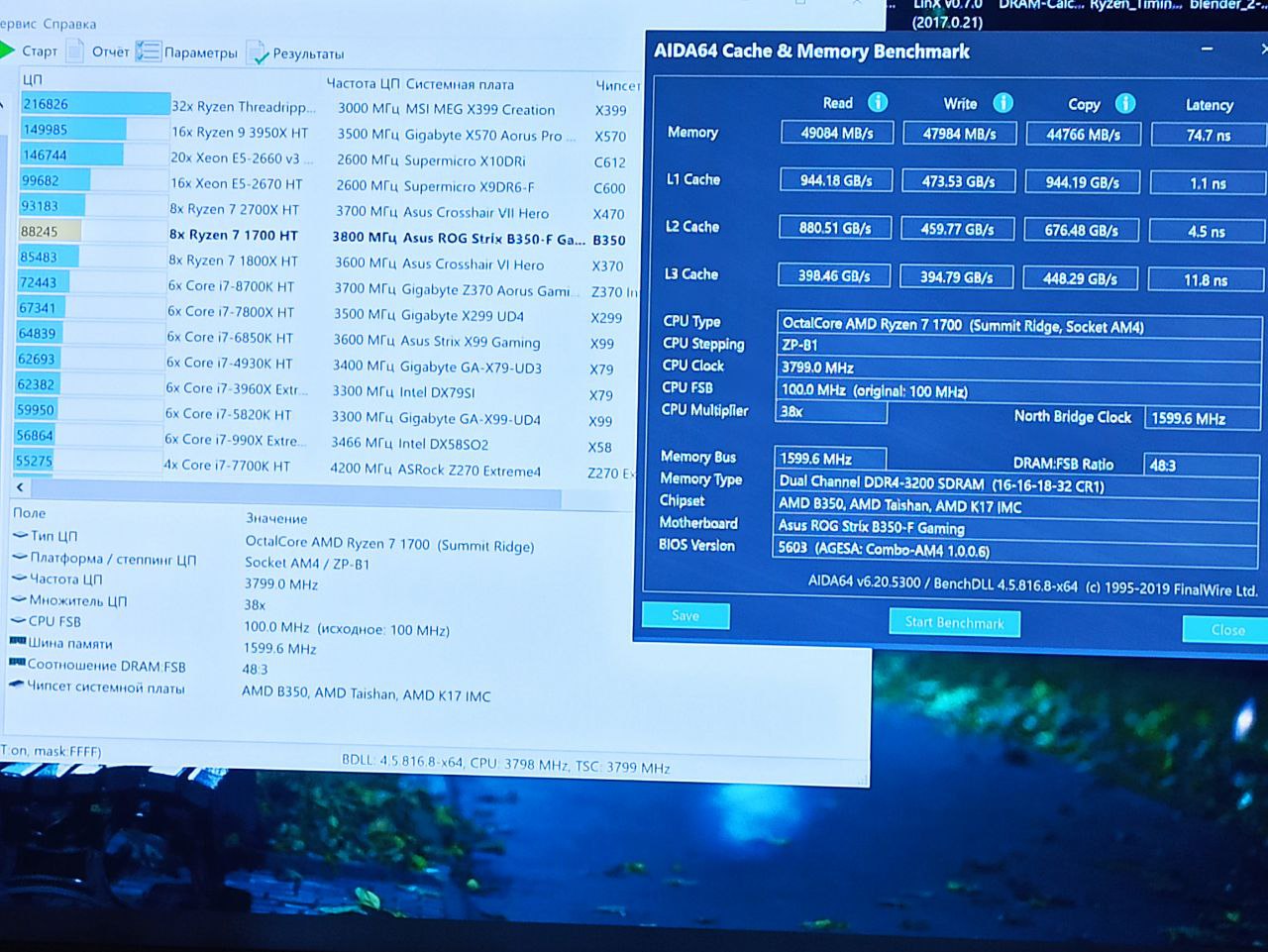Open the Сервис menu
Screen dimensions: 1268x952
coord(18,23)
